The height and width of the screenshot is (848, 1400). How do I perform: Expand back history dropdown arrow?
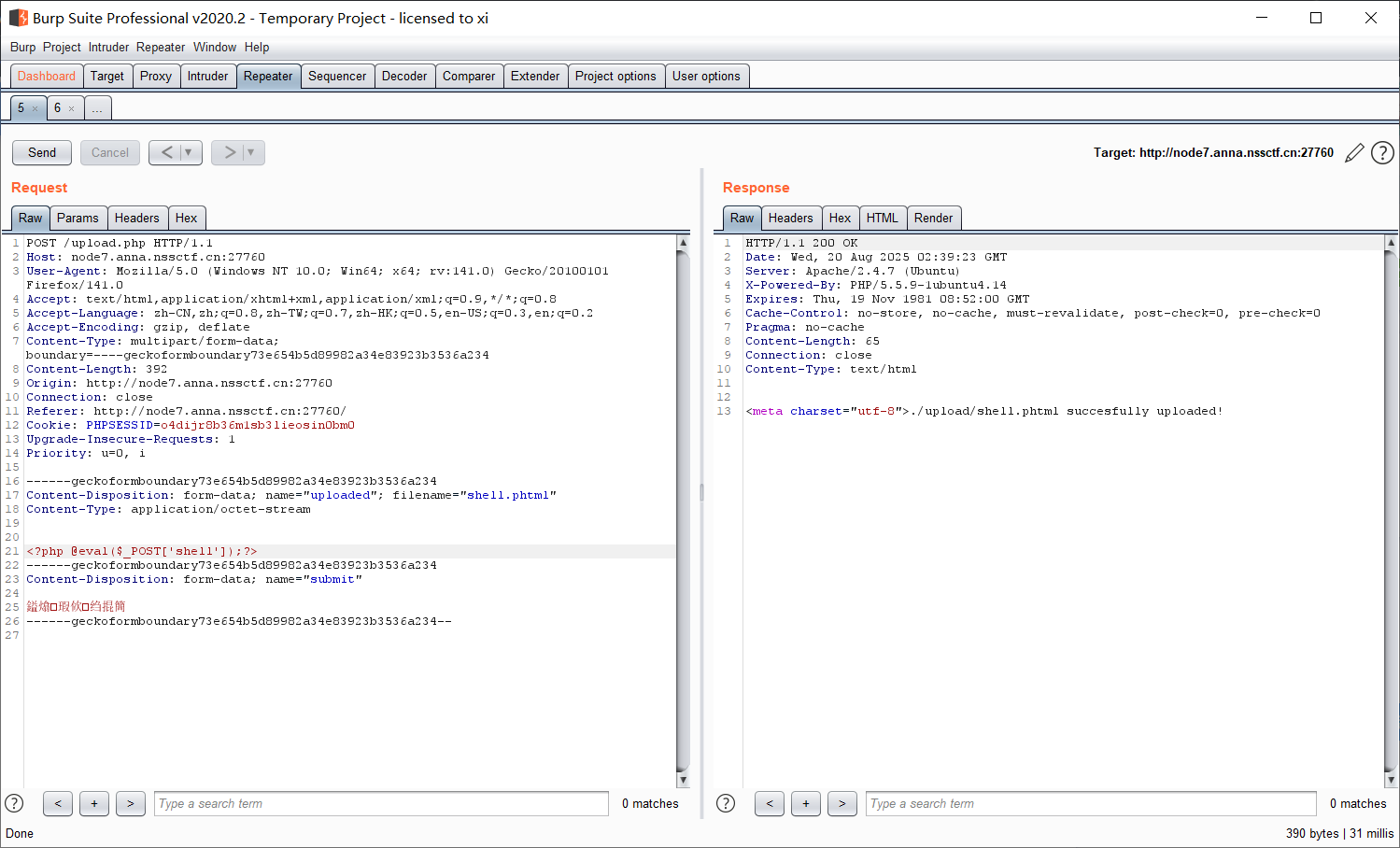click(x=190, y=152)
